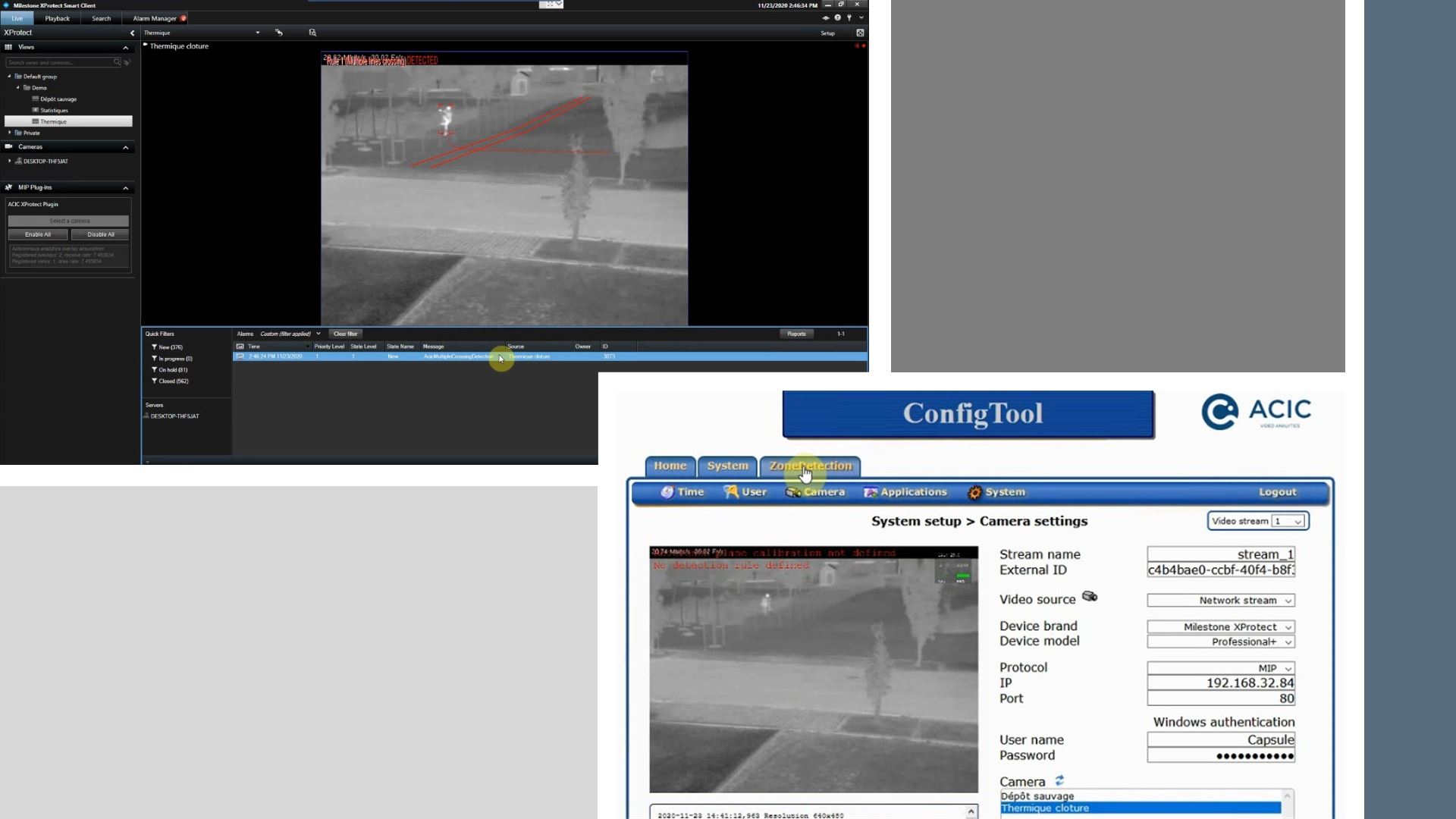The height and width of the screenshot is (819, 1456).
Task: Click the filter icon beside views search
Action: coord(127,62)
